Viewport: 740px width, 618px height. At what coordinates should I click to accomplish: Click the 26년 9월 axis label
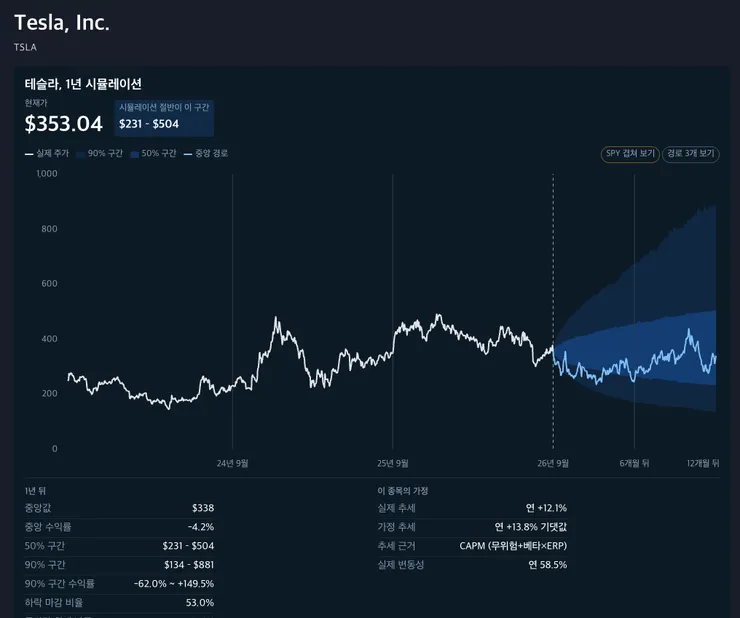(x=553, y=463)
